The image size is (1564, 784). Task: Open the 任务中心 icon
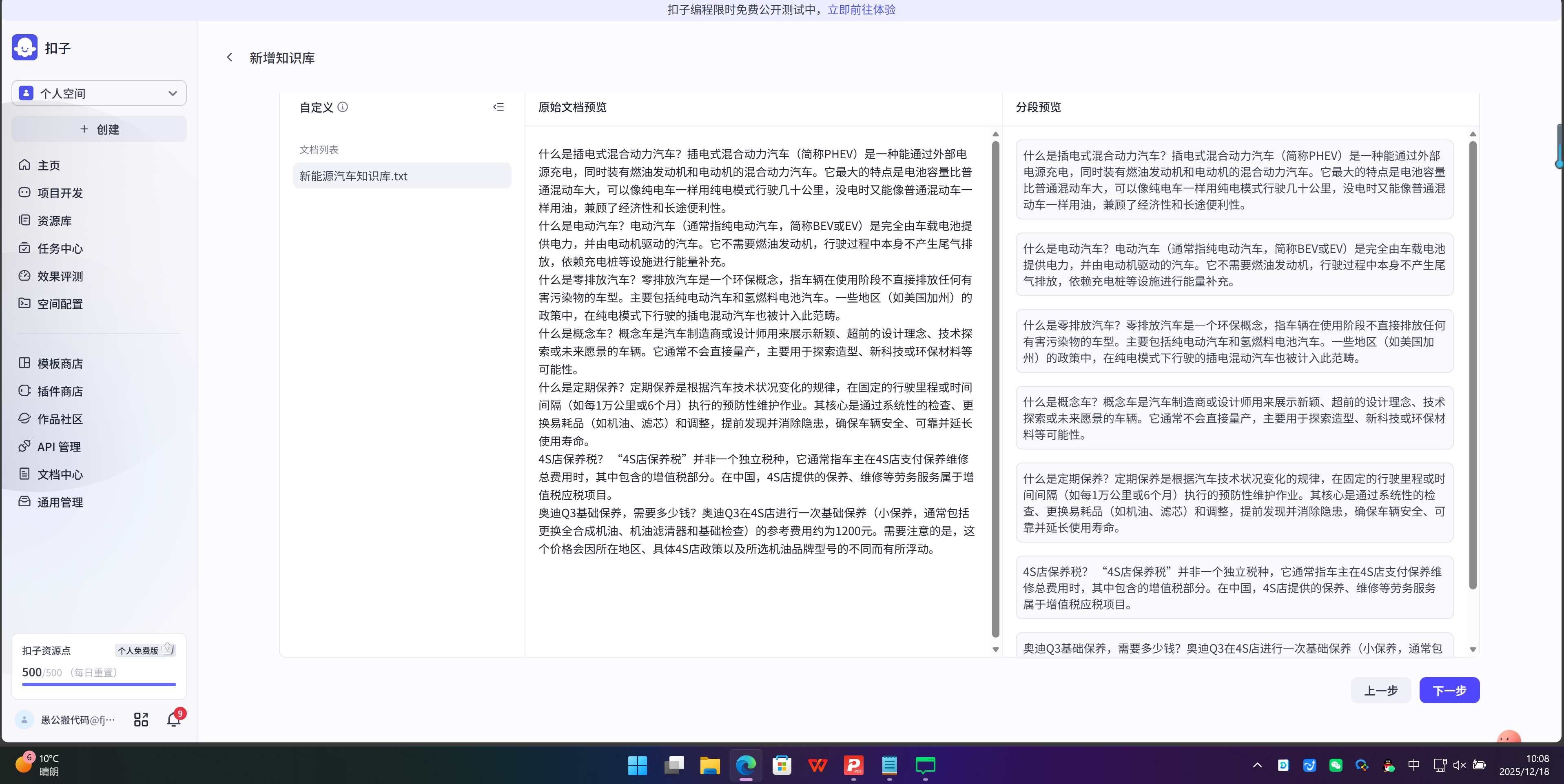[24, 248]
